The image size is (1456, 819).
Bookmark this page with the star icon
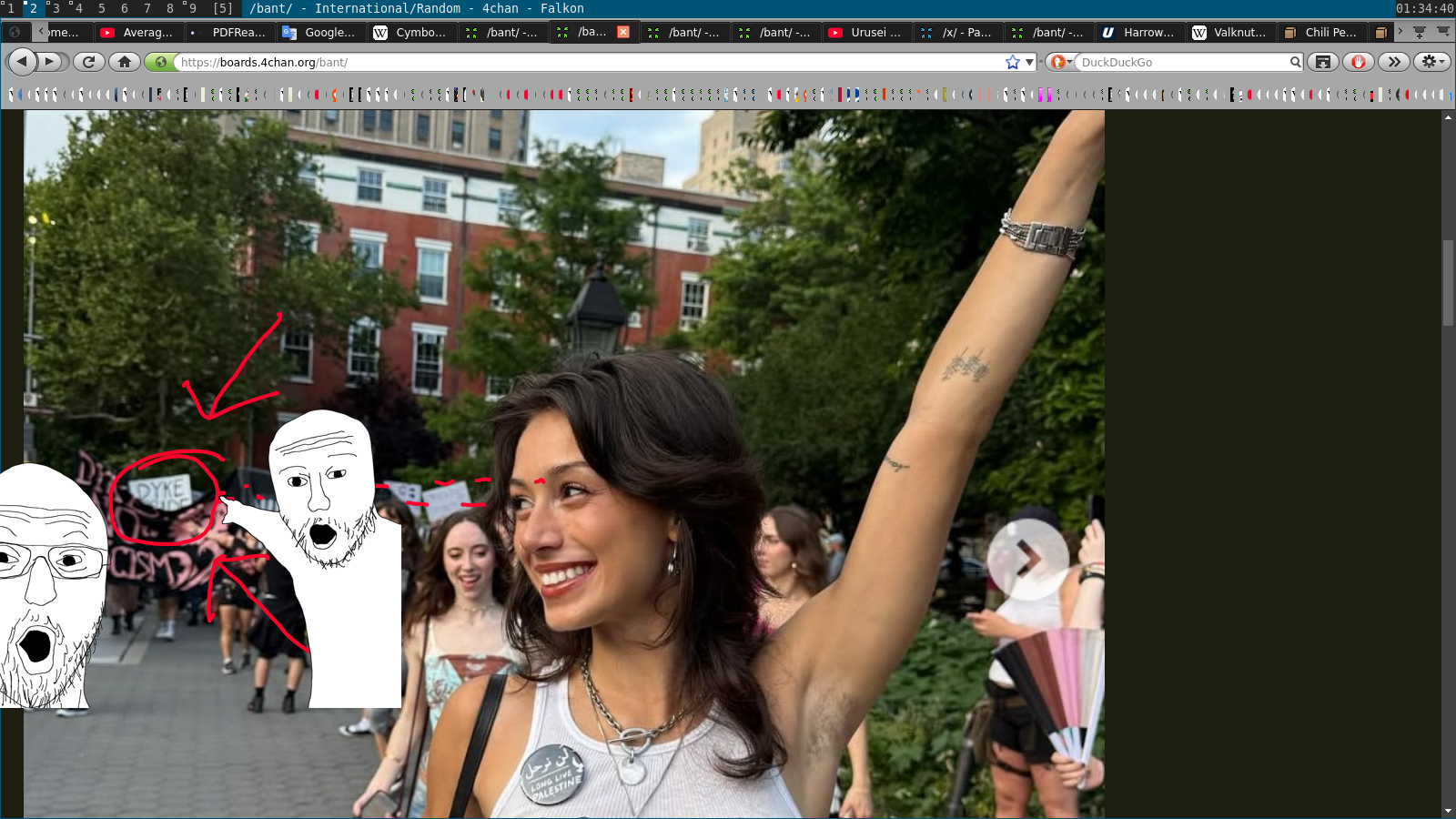pos(1012,62)
